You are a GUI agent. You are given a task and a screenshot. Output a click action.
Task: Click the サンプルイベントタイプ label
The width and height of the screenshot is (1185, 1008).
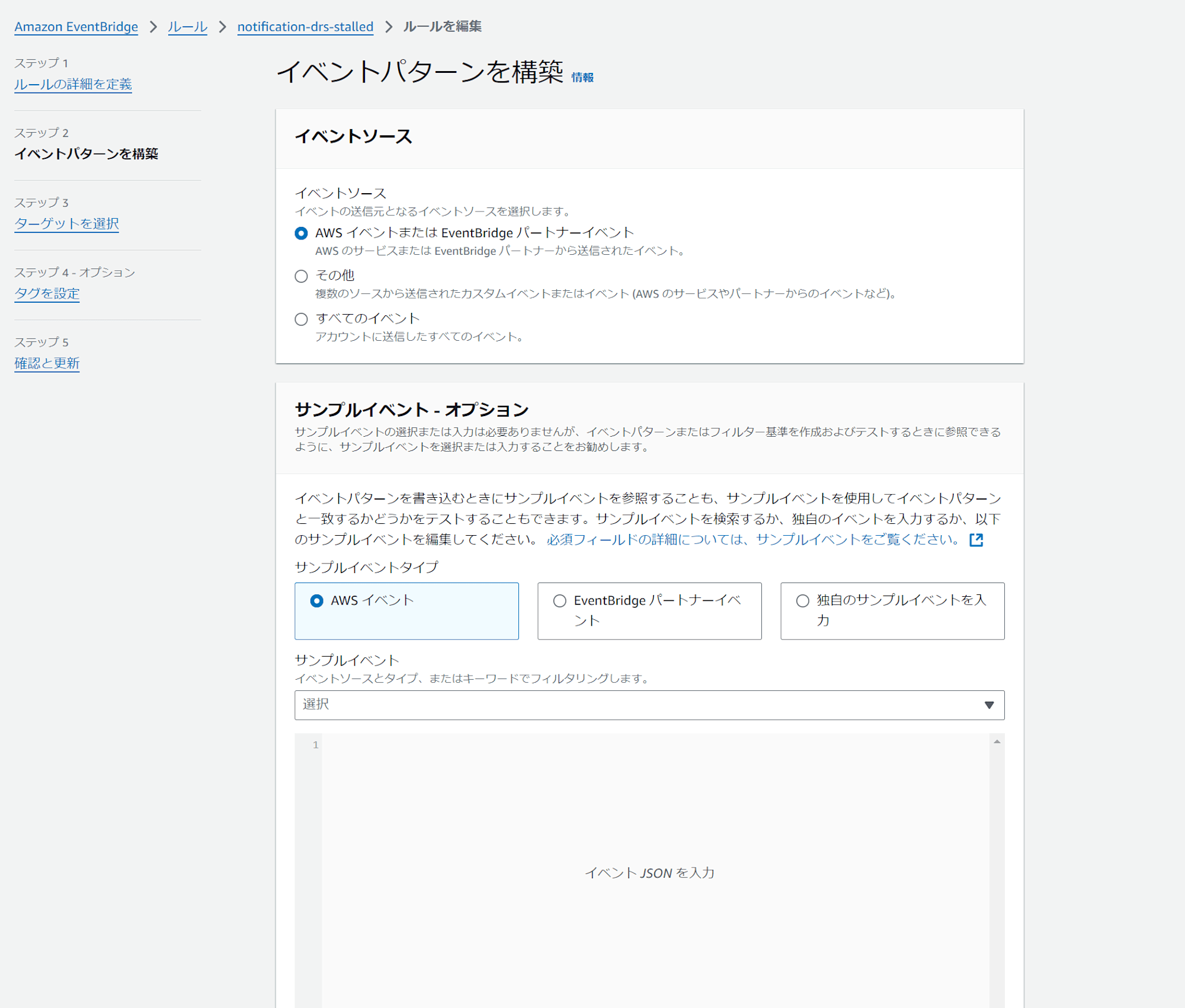(x=367, y=567)
